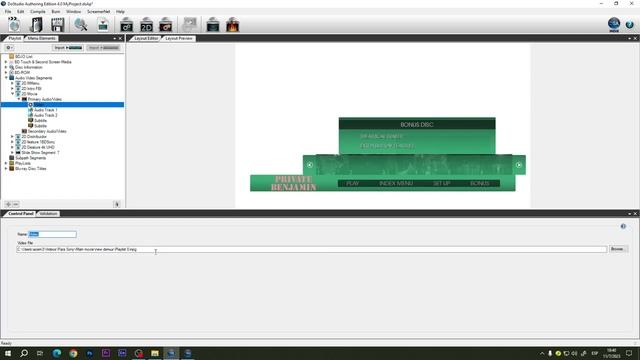
Task: Click INDEX MENU in the menu preview
Action: [396, 183]
